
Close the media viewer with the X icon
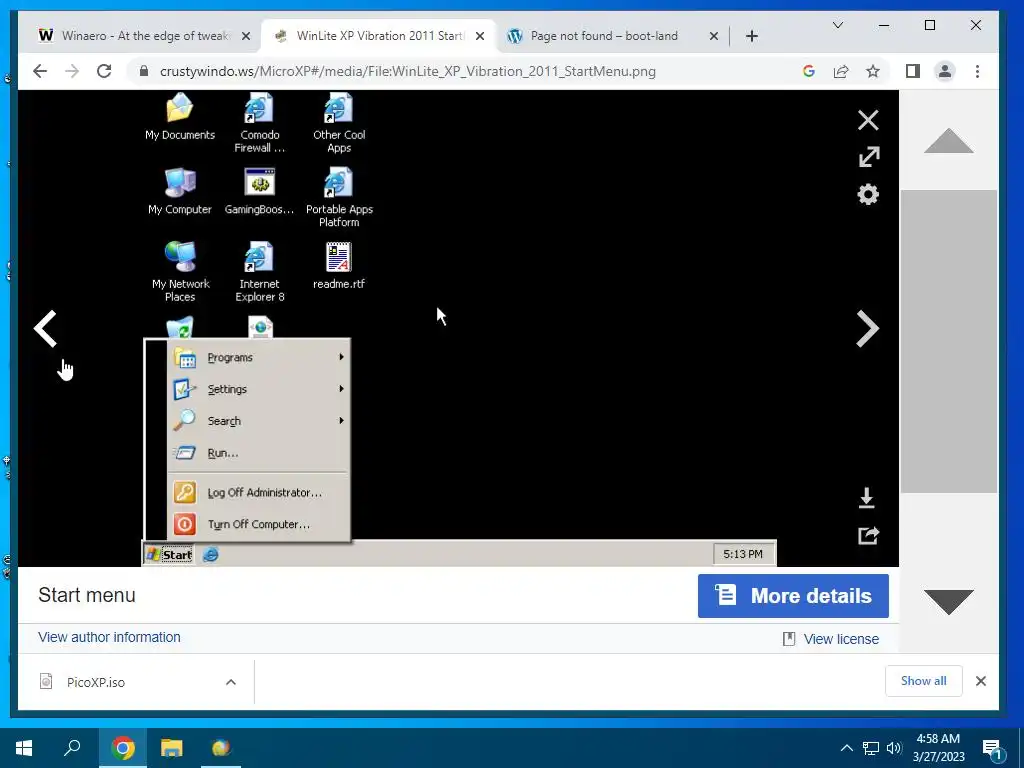(868, 120)
